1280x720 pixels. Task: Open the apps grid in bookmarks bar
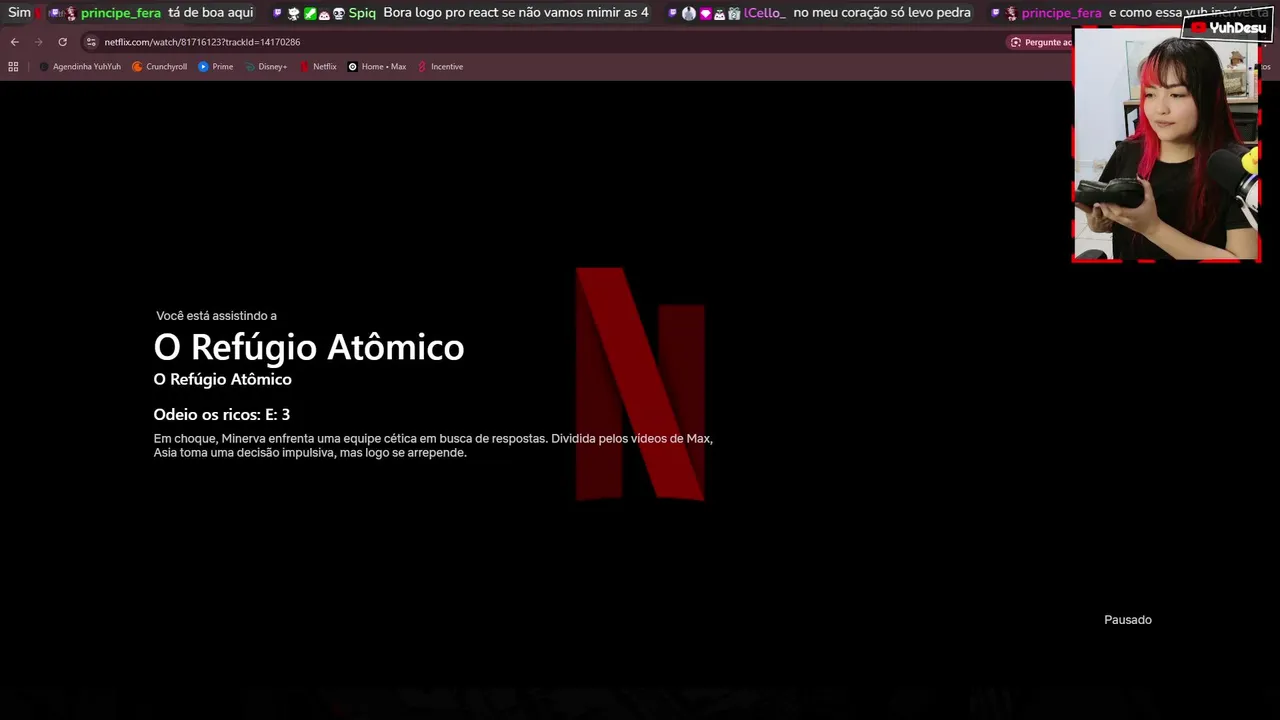pos(13,67)
